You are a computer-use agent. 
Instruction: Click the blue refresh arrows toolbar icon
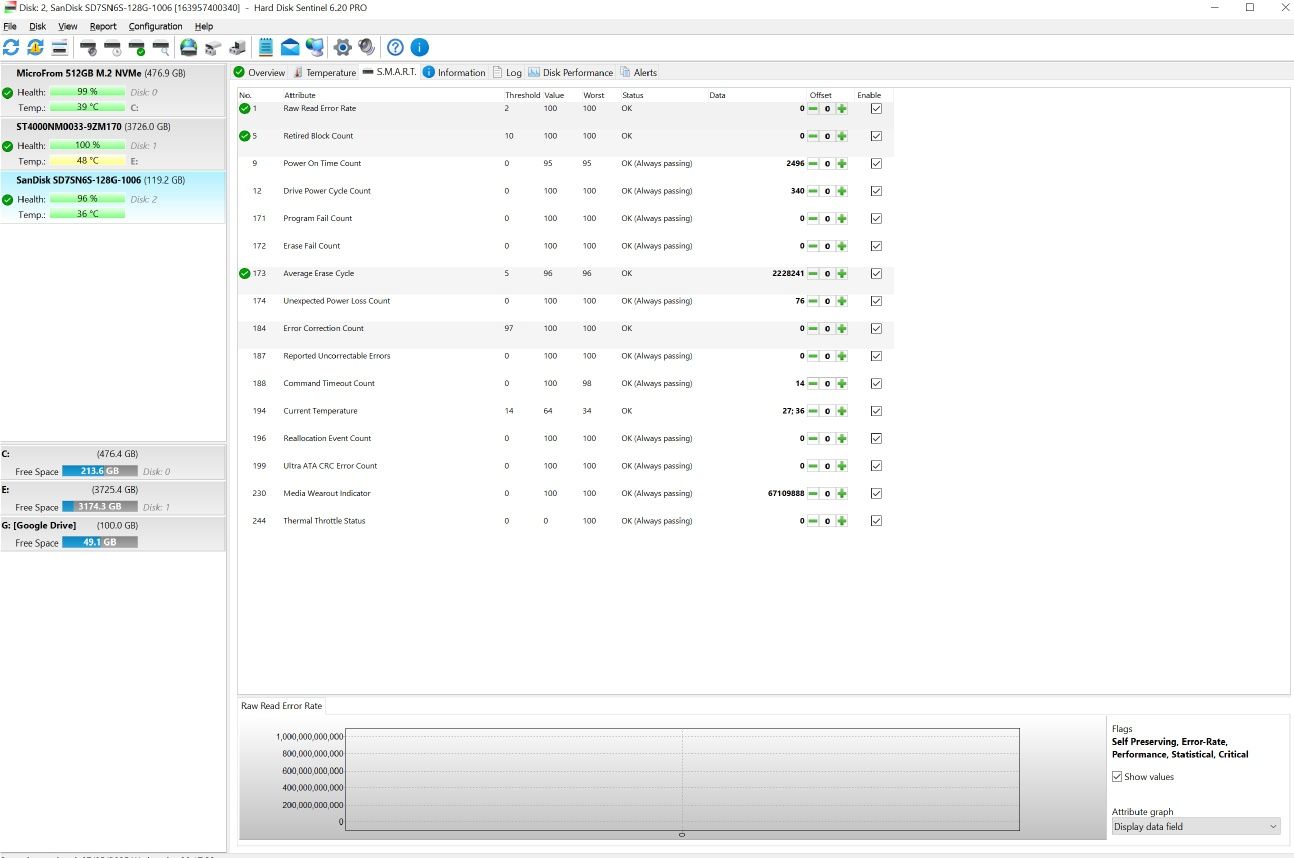(x=11, y=47)
